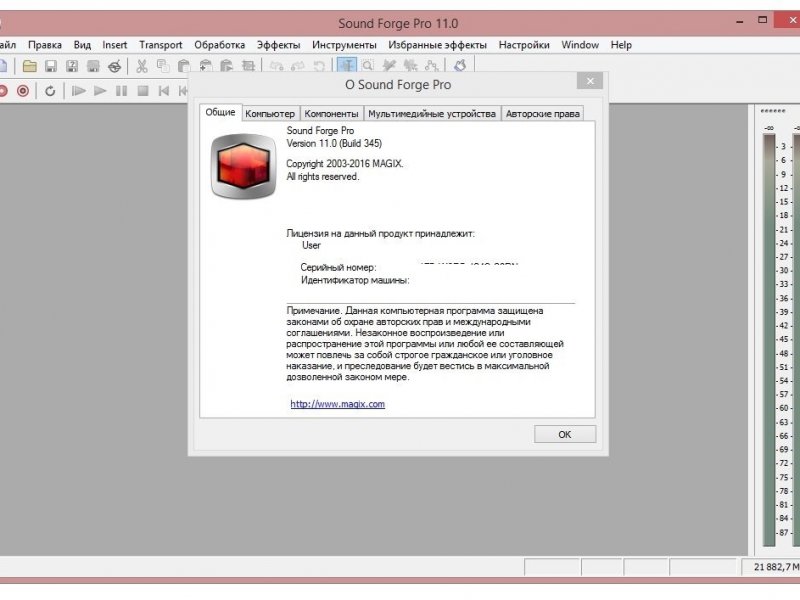The width and height of the screenshot is (800, 600).
Task: Click the Идентификатор машины label
Action: coord(355,280)
